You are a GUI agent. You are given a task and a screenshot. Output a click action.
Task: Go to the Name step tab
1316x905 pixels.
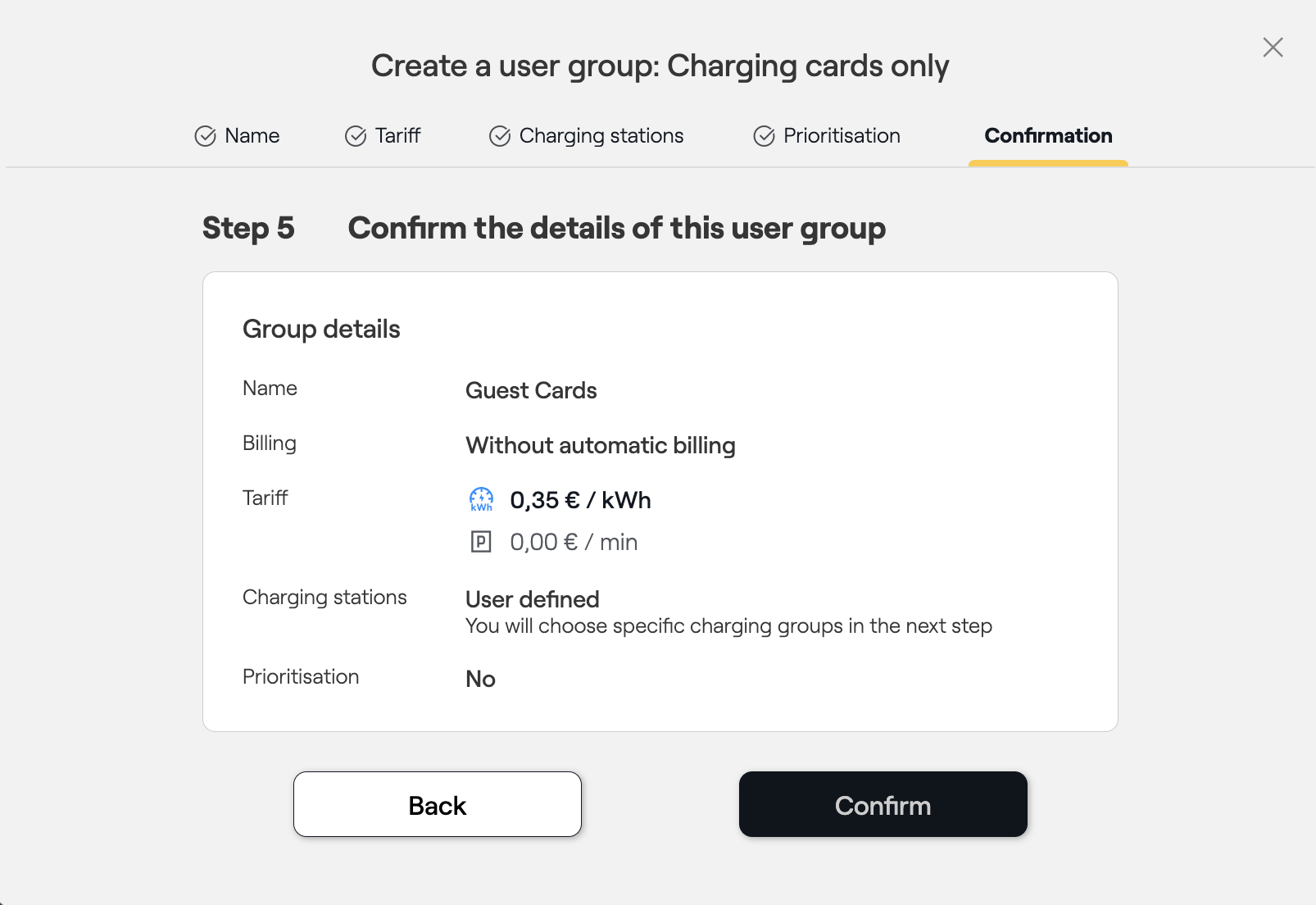tap(237, 136)
